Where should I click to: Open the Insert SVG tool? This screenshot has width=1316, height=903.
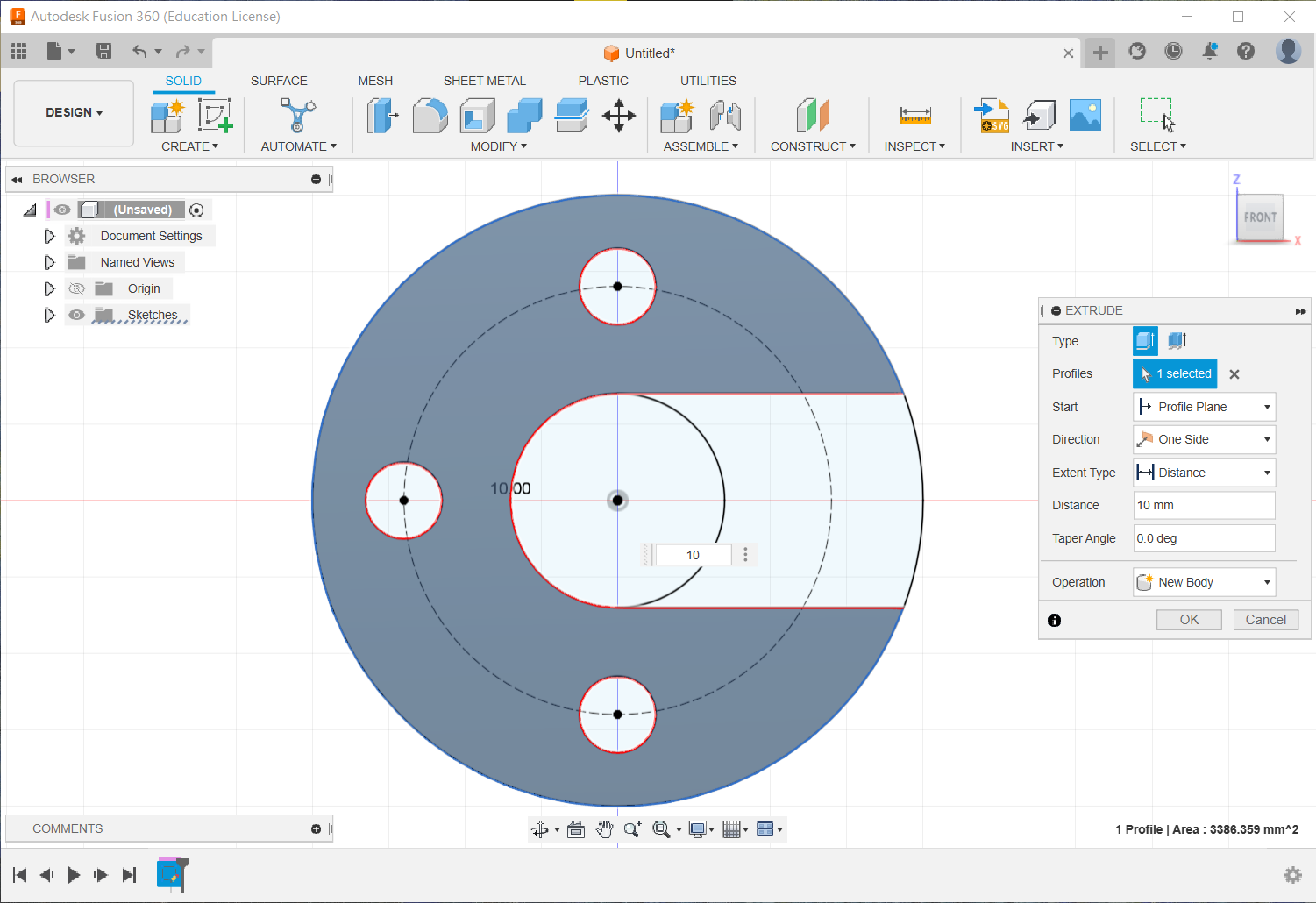click(992, 116)
